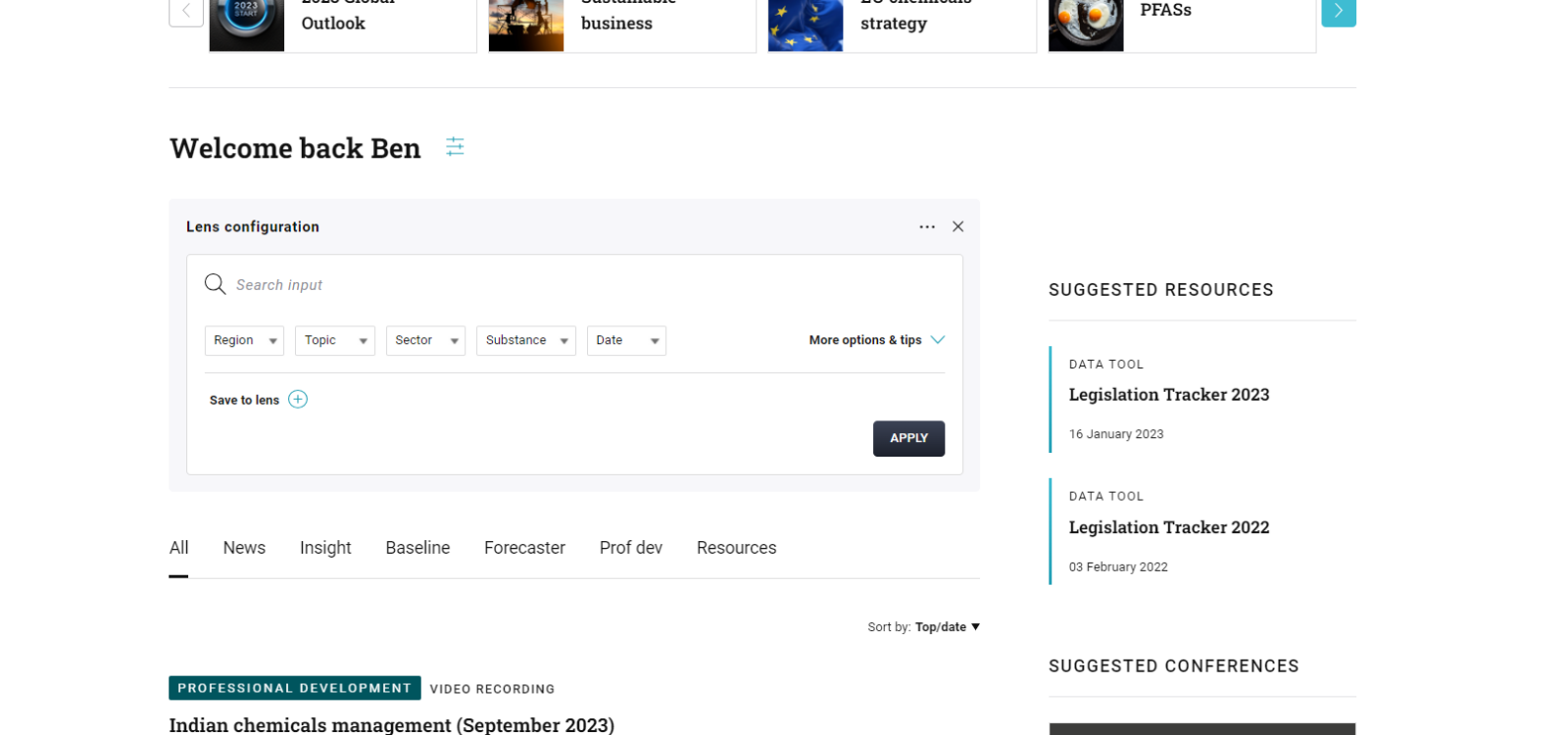Click the '16 January 2023' date text
1568x735 pixels.
1116,434
